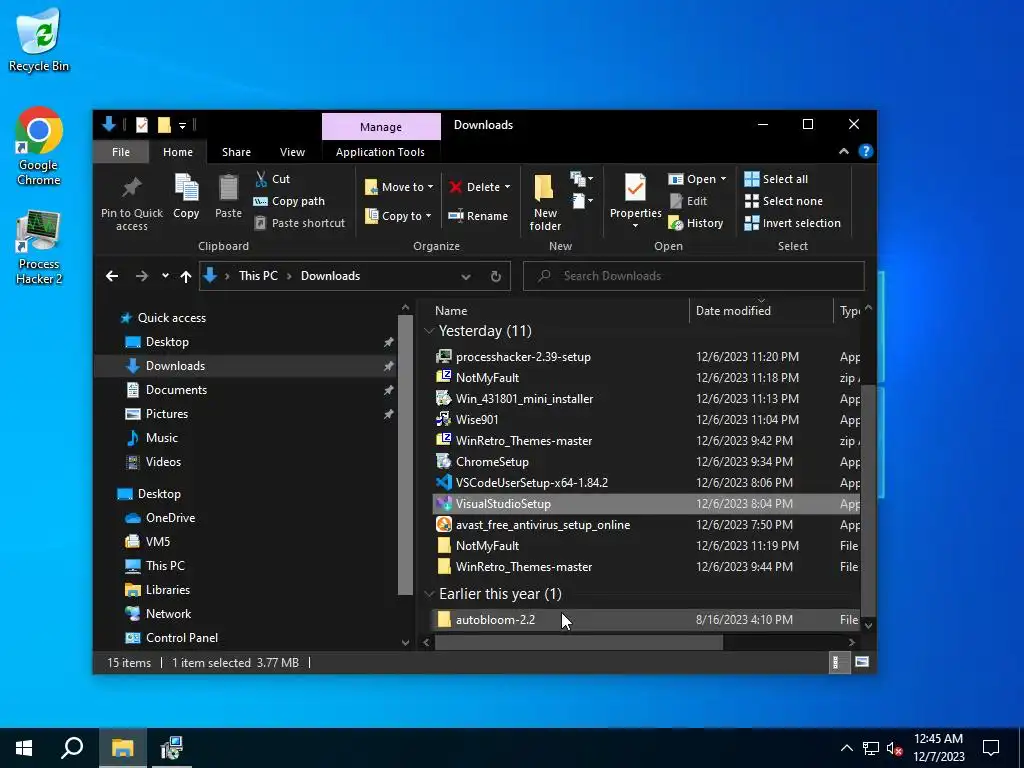Select all items in the folder

pyautogui.click(x=776, y=179)
